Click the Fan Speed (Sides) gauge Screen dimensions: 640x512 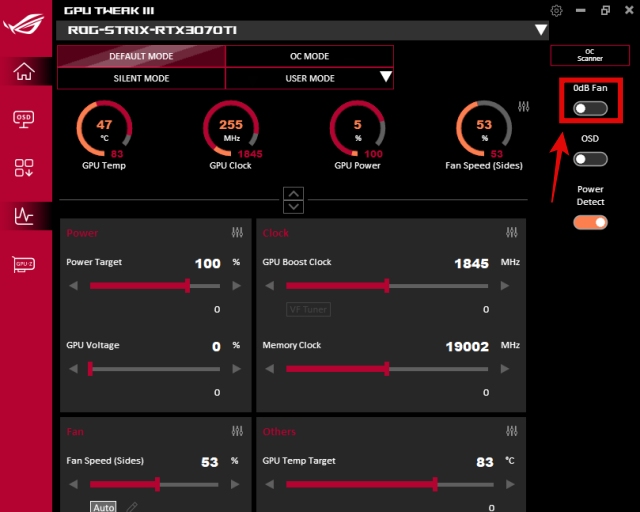point(484,129)
